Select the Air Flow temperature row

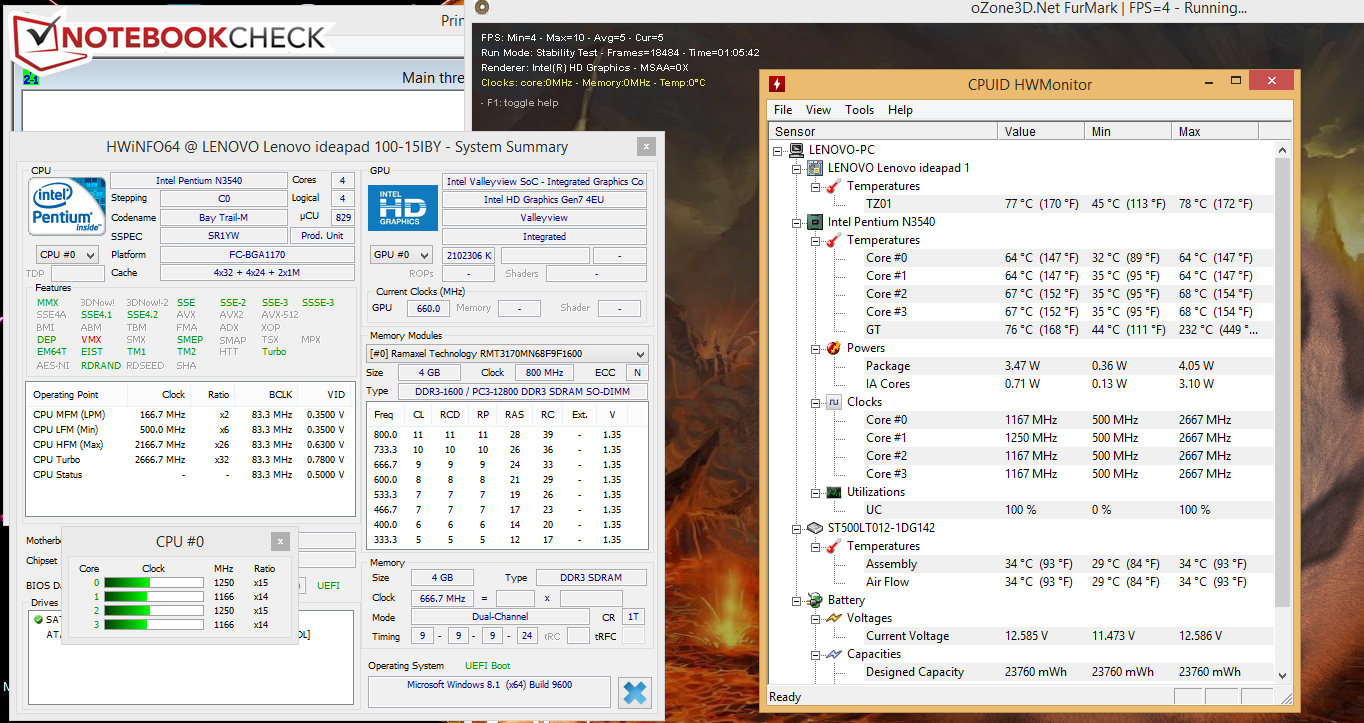pyautogui.click(x=1020, y=582)
